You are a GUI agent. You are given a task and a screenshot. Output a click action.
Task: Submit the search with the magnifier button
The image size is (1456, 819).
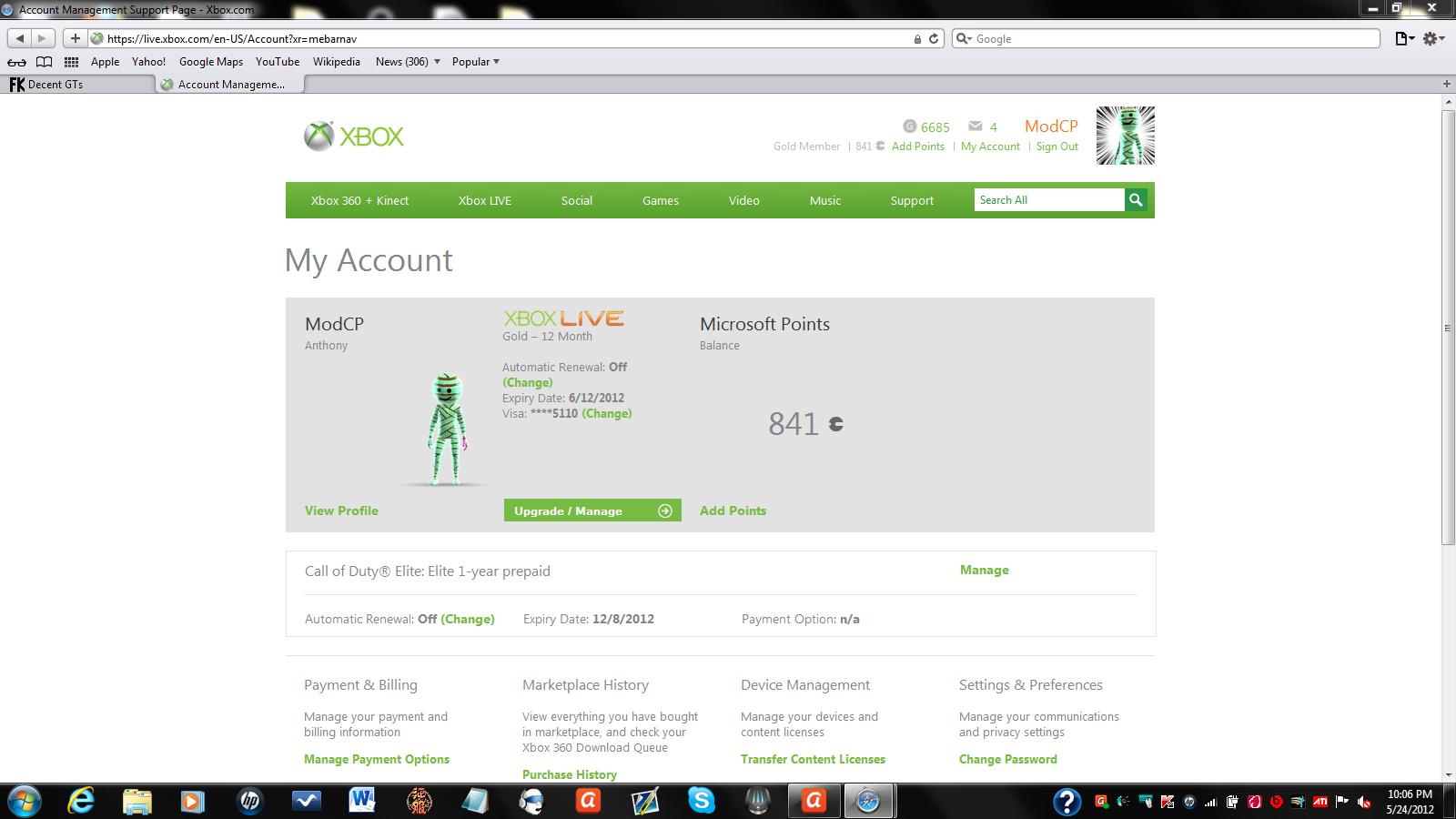1136,200
